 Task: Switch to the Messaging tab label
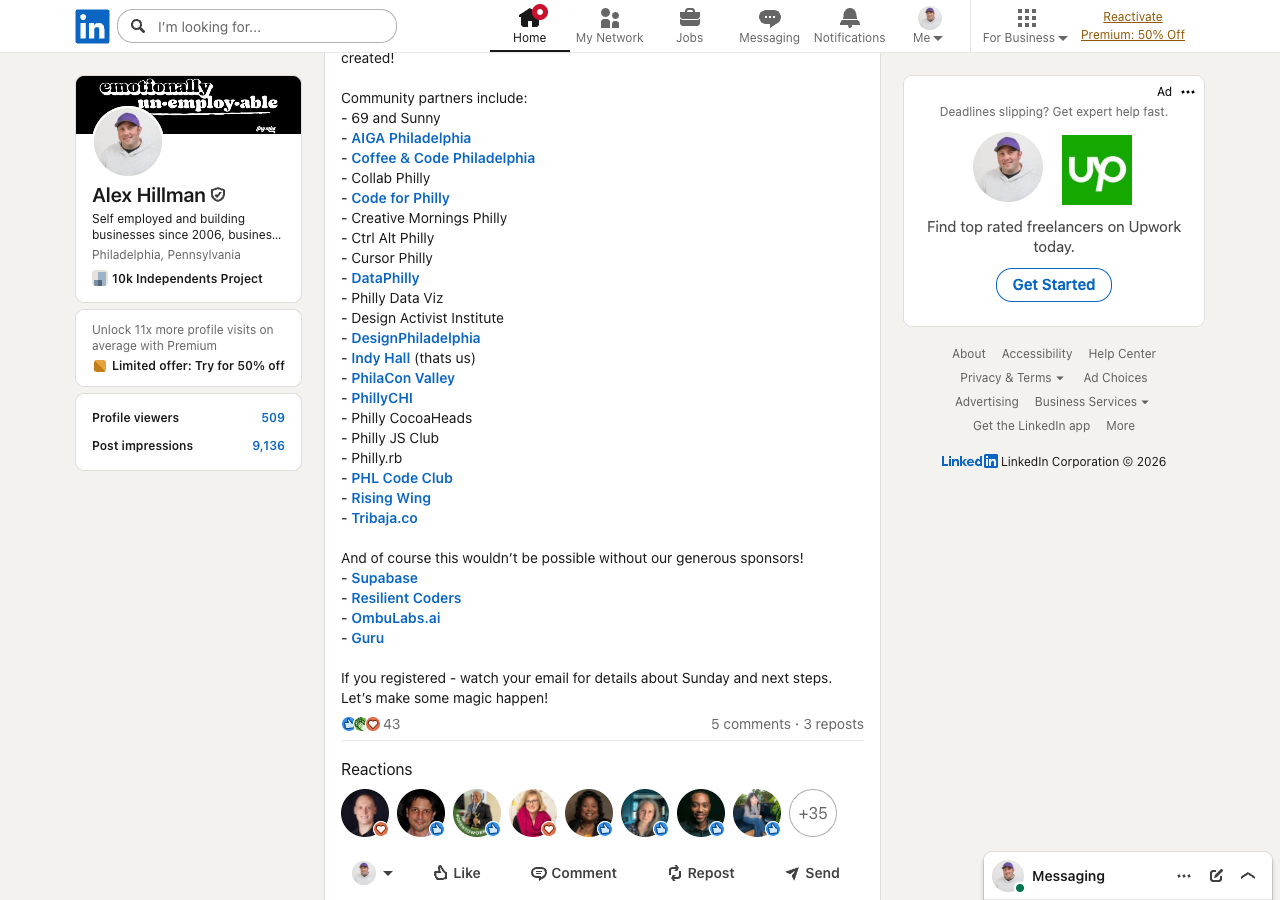click(x=769, y=38)
